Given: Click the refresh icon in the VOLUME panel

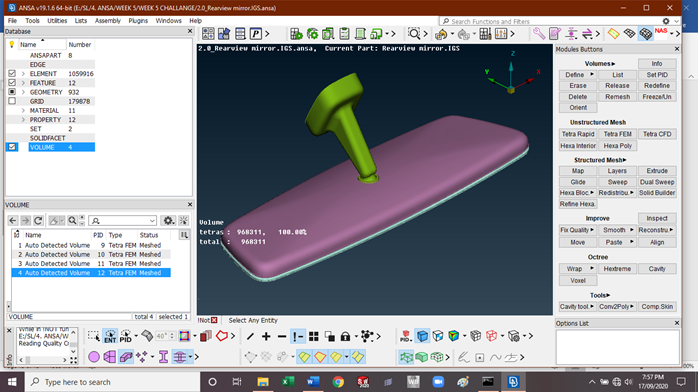Looking at the screenshot, I should [x=38, y=220].
